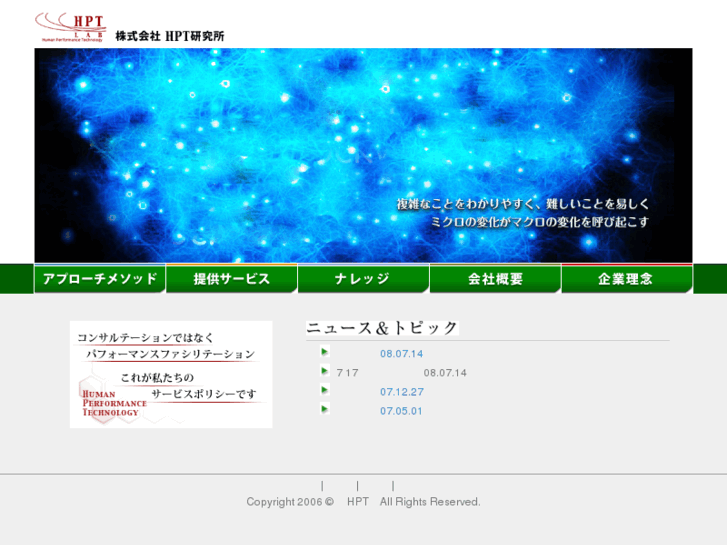Open the news link dated 07.12.27

coord(402,392)
